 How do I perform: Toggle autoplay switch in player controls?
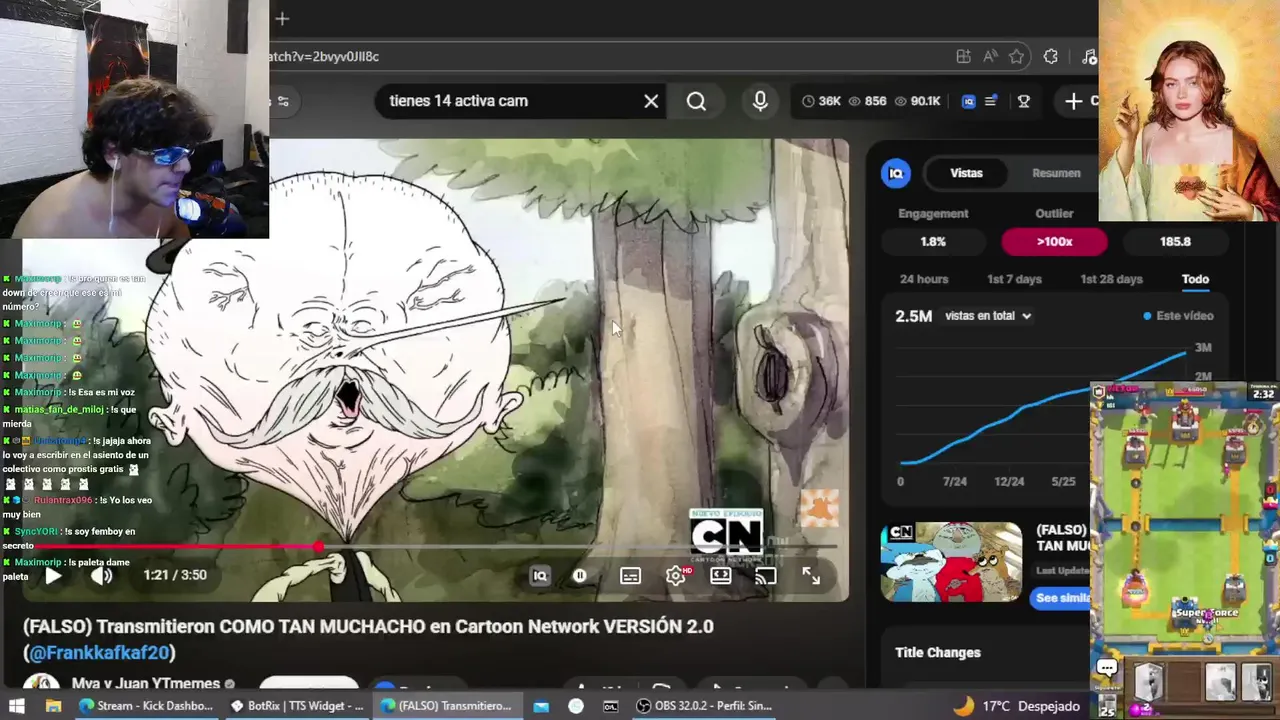[580, 576]
